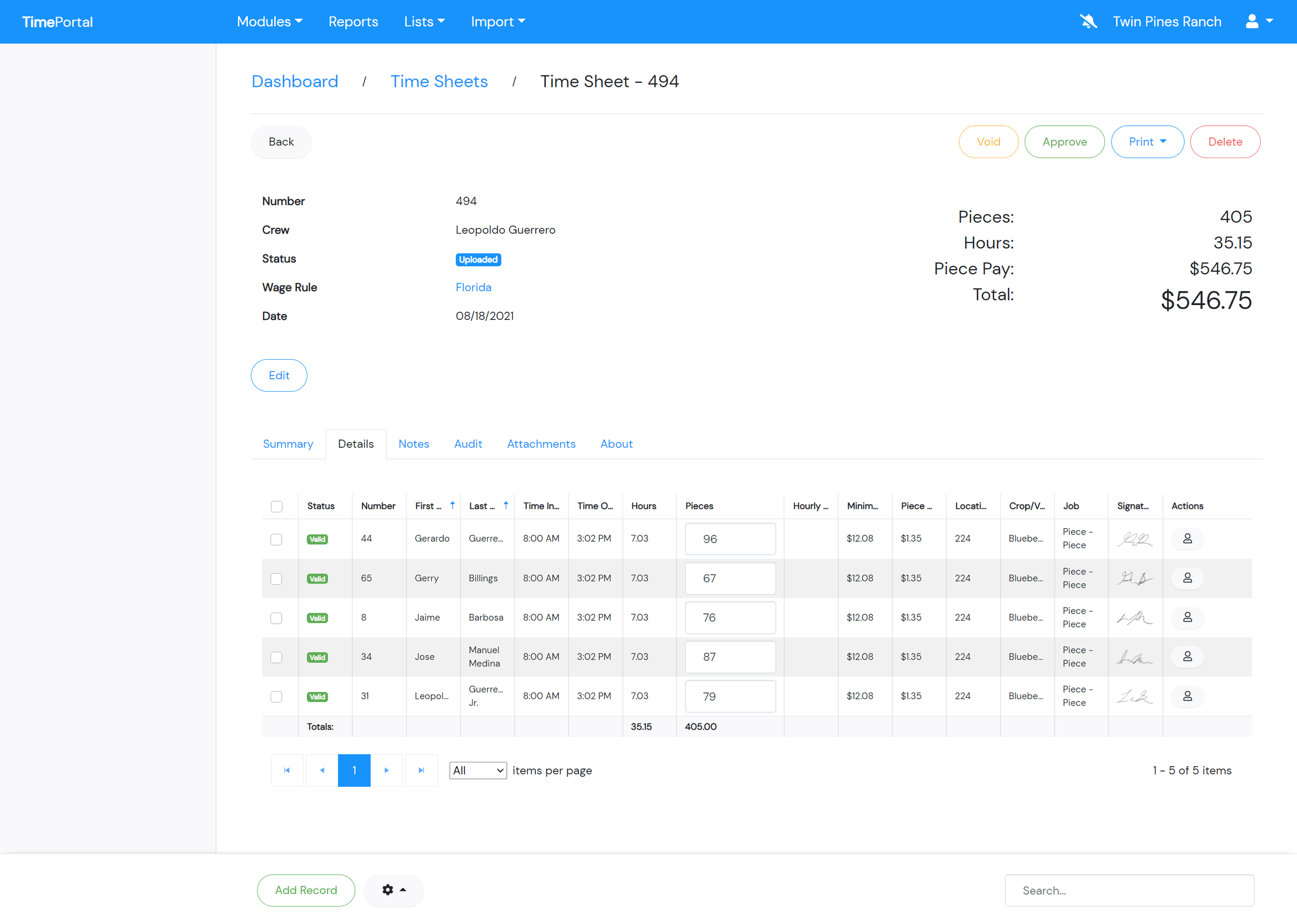
Task: Jump to first page using pagination icon
Action: pos(287,770)
